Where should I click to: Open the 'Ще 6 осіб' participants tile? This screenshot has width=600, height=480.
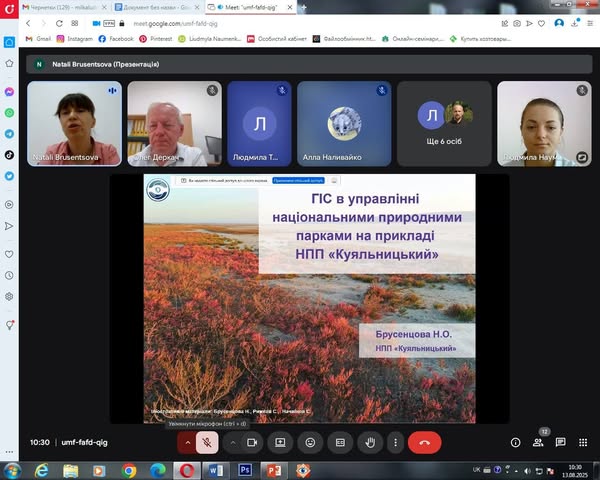[x=444, y=124]
